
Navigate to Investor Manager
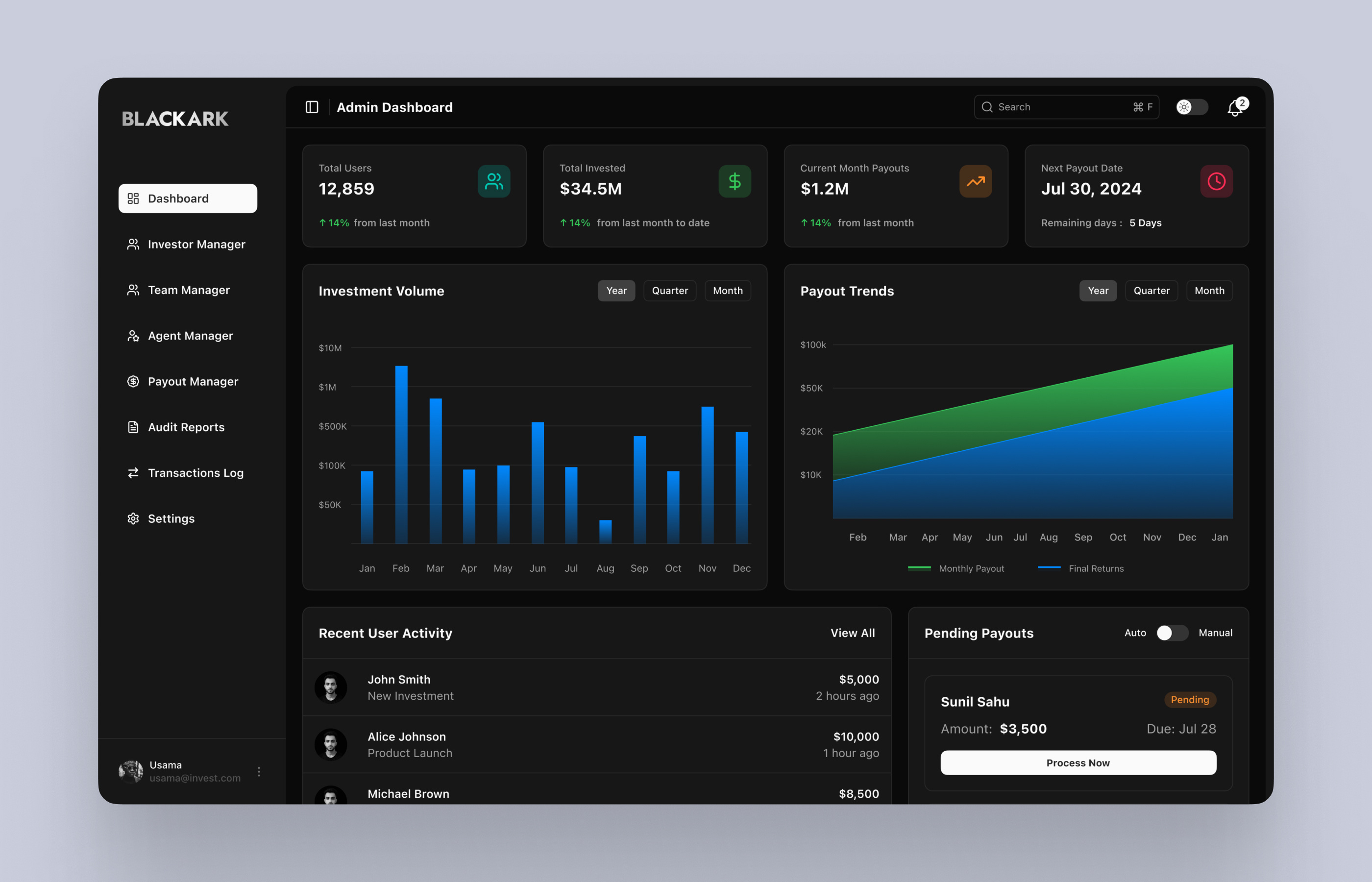coord(196,244)
